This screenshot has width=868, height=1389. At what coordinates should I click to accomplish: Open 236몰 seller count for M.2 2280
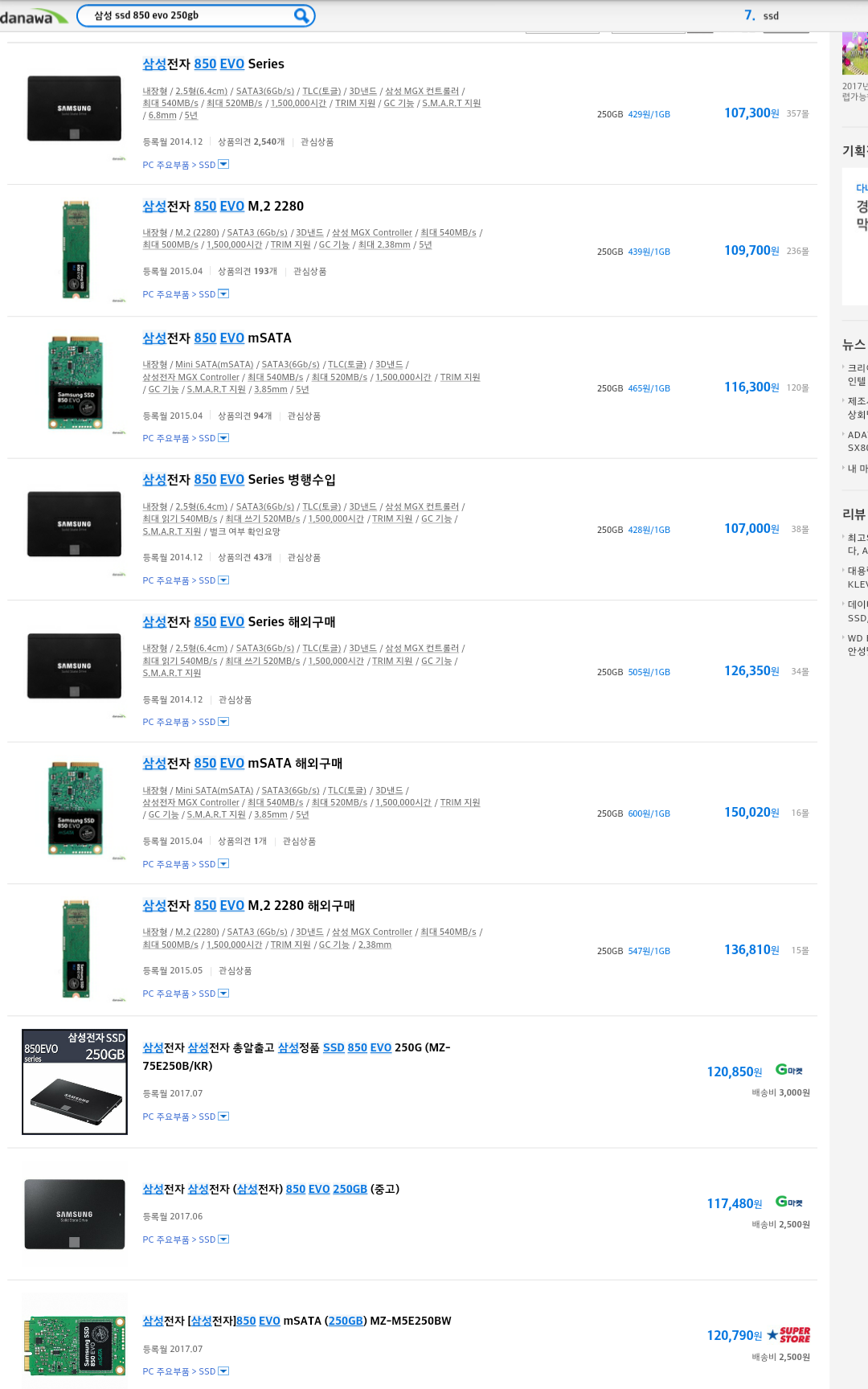(x=797, y=252)
